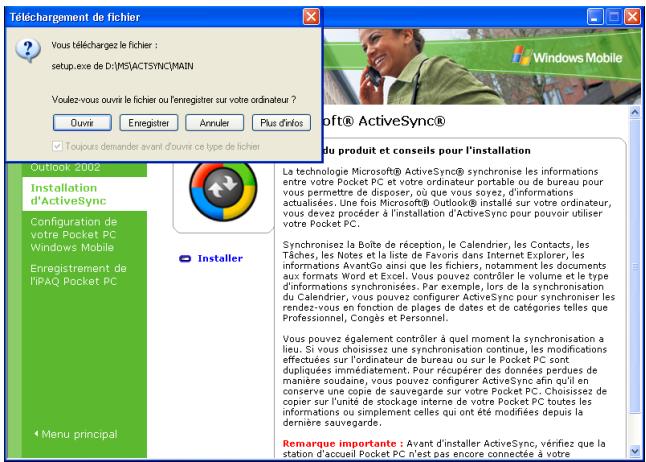Click the Ouvrir button in download dialog
The height and width of the screenshot is (462, 646).
82,123
